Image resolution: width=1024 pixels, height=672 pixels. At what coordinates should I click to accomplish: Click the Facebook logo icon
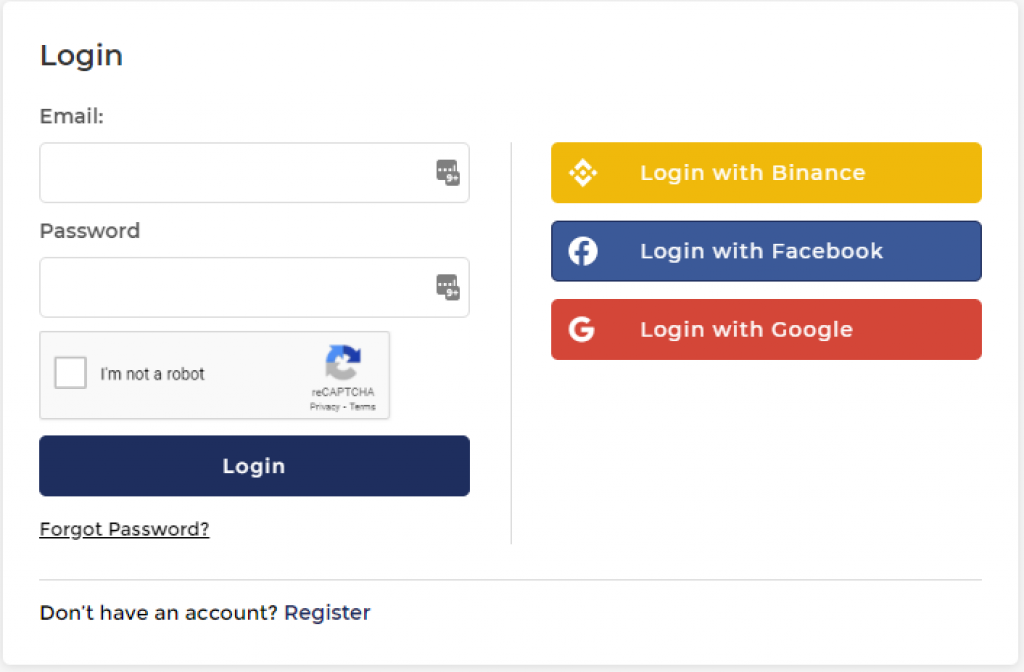[583, 251]
